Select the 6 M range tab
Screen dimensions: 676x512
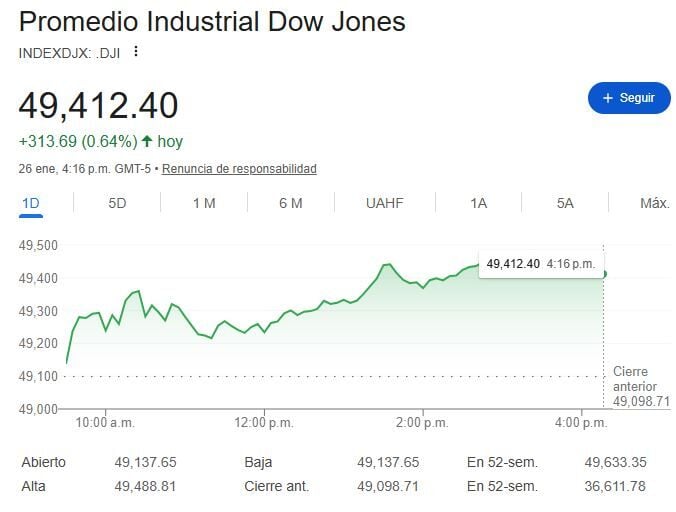click(291, 203)
